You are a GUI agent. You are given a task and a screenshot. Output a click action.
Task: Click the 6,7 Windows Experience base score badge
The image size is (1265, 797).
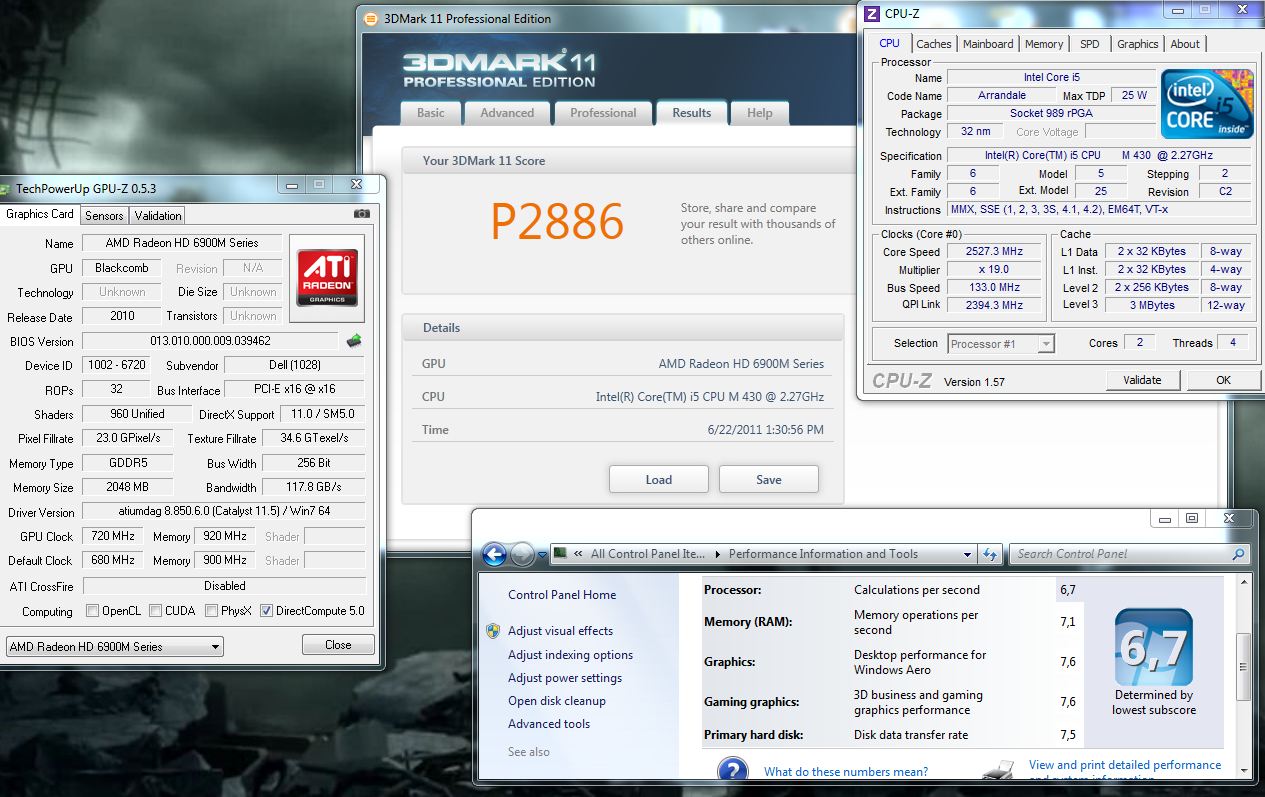(1153, 646)
